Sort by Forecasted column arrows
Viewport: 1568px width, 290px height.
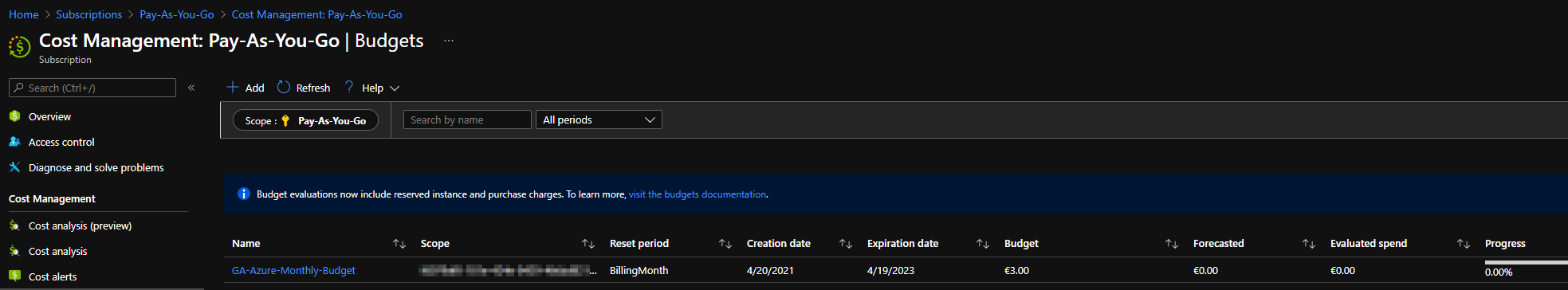(1309, 244)
